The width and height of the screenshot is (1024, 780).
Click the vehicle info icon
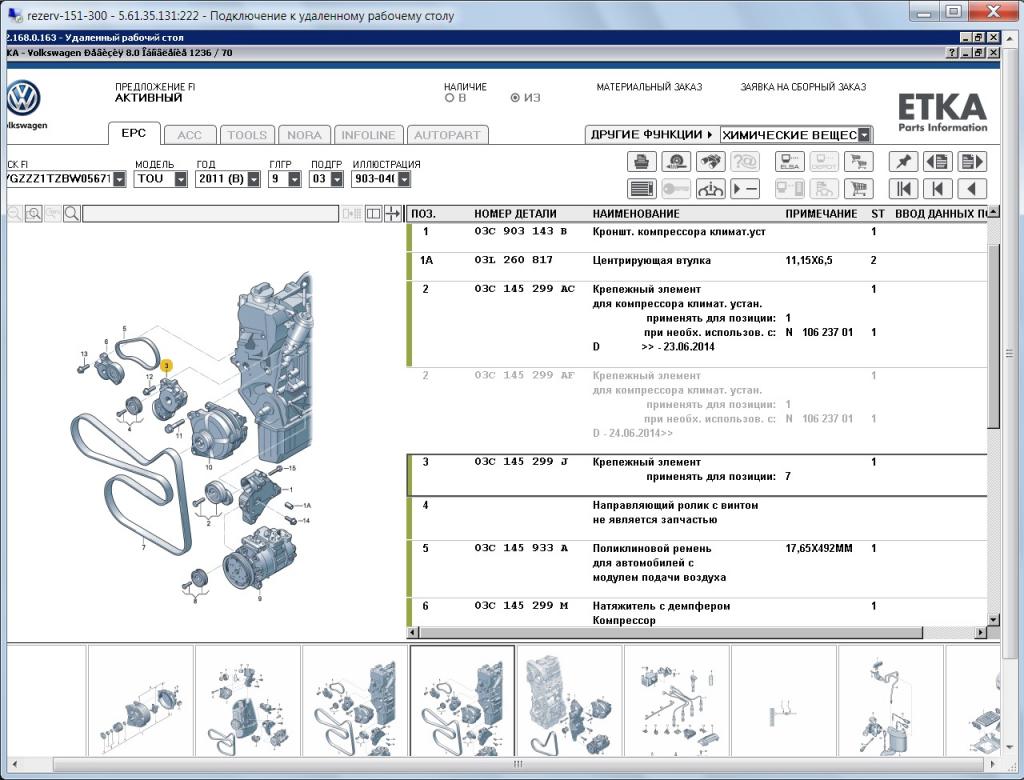point(711,189)
